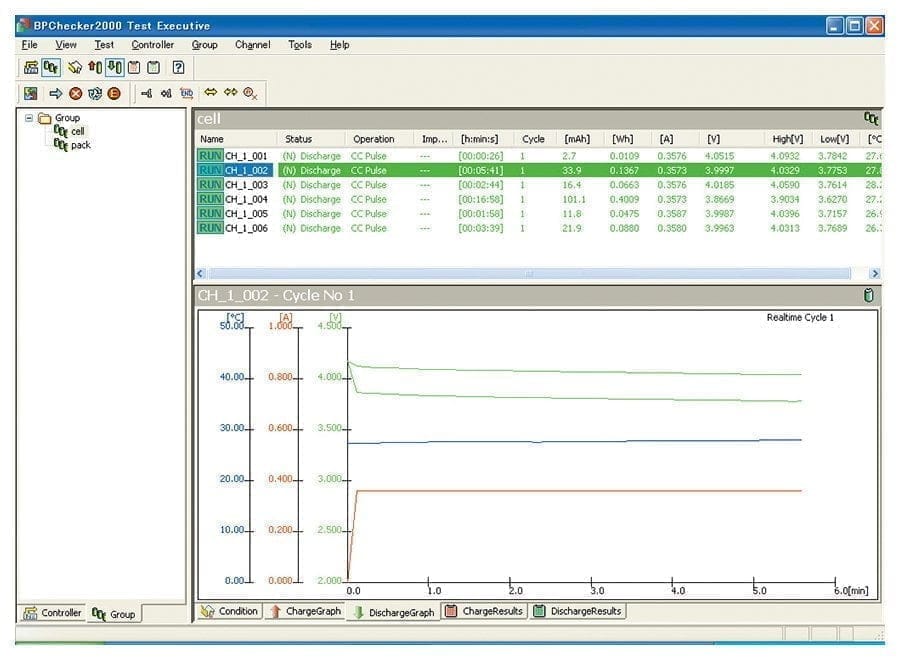The image size is (900, 660).
Task: Toggle the green down-arrow discharge toolbar button
Action: pyautogui.click(x=114, y=68)
